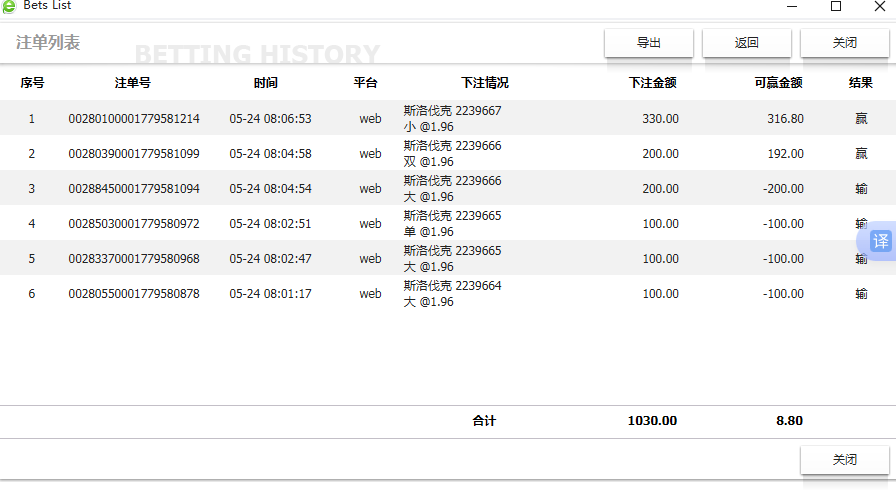The width and height of the screenshot is (896, 494).
Task: Click time 05-24 08:02:51
Action: click(x=270, y=224)
